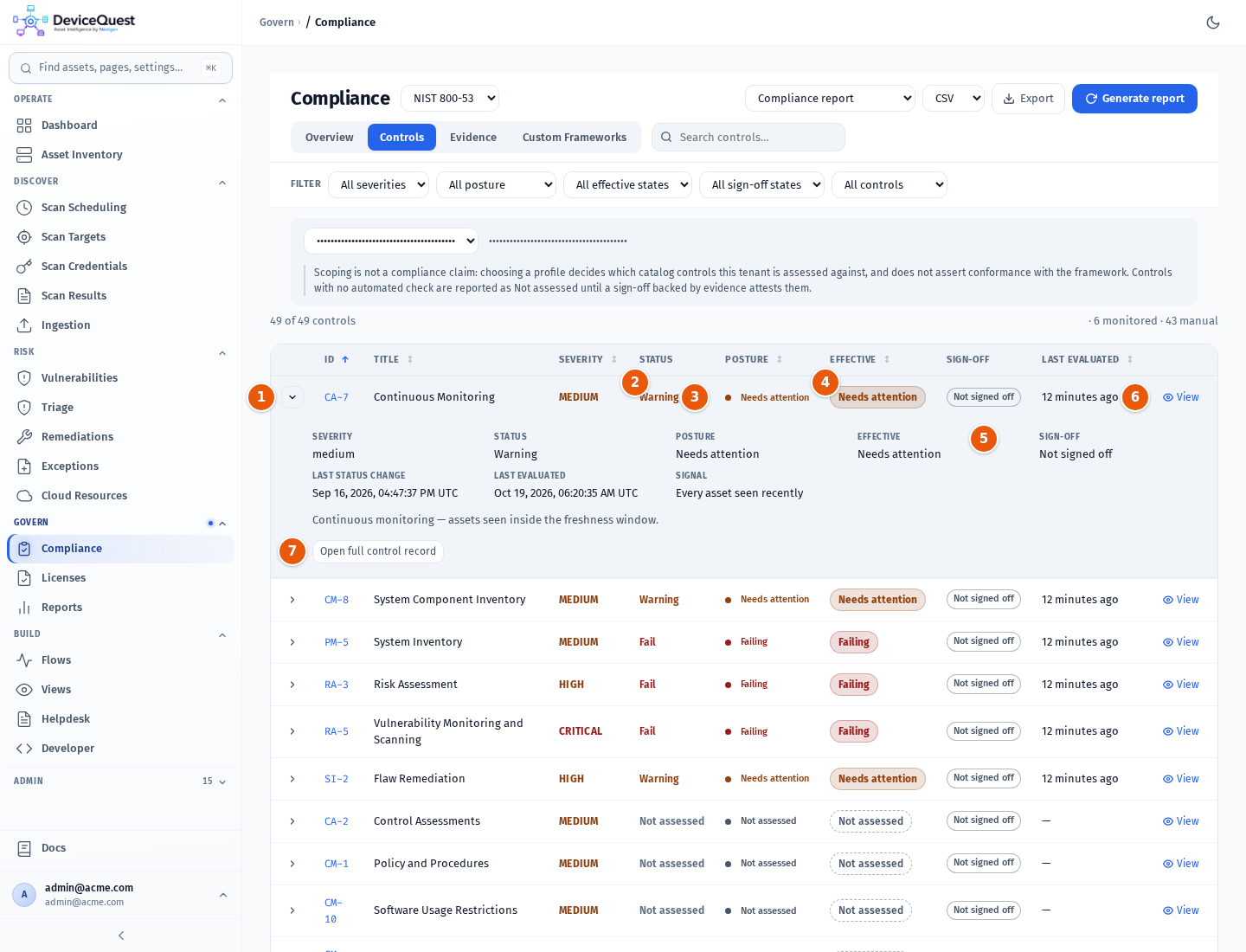This screenshot has height=952, width=1246.
Task: Switch to the Overview tab
Action: click(x=330, y=138)
